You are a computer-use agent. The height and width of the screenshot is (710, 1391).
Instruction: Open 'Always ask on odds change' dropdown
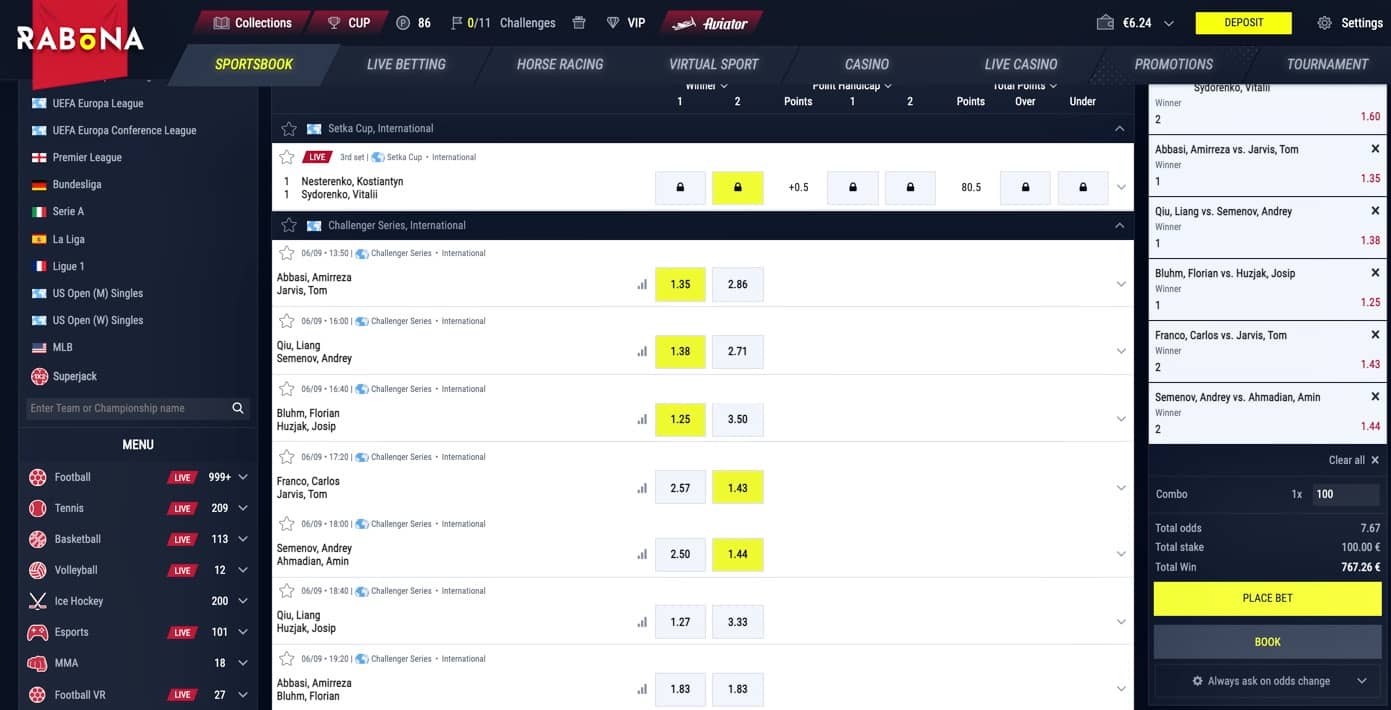click(x=1267, y=681)
